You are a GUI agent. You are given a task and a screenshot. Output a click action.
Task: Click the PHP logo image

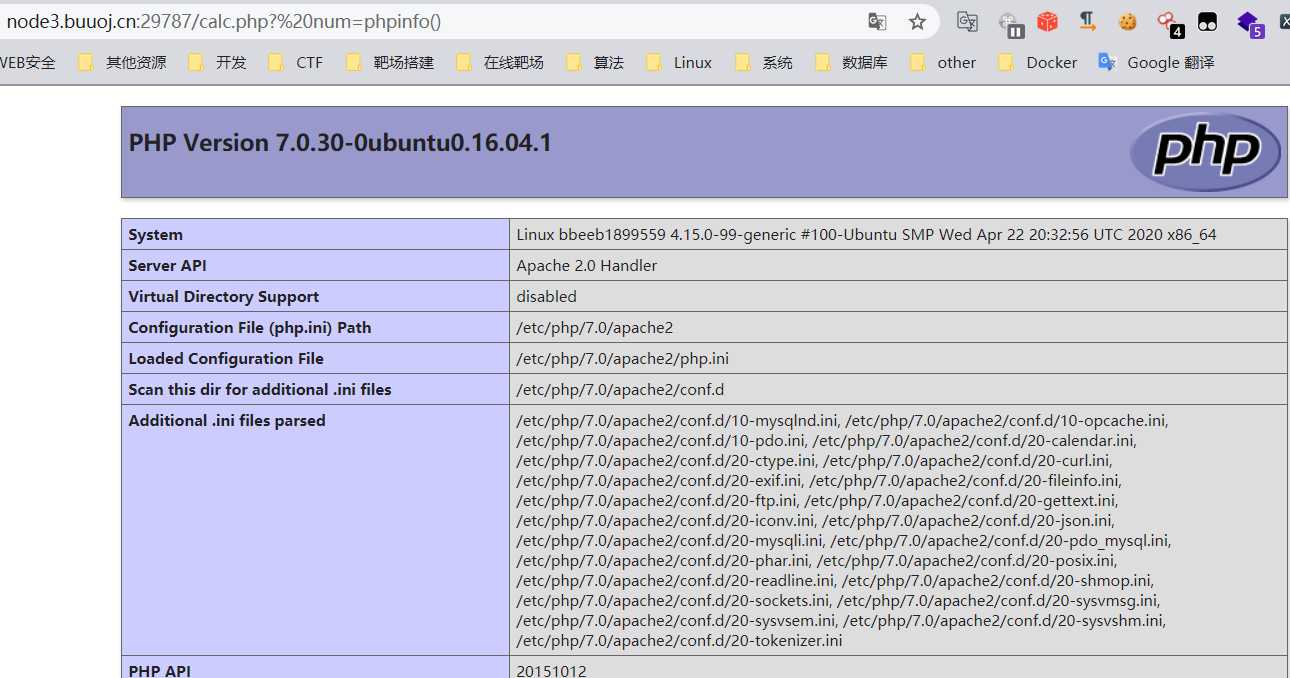click(1205, 152)
